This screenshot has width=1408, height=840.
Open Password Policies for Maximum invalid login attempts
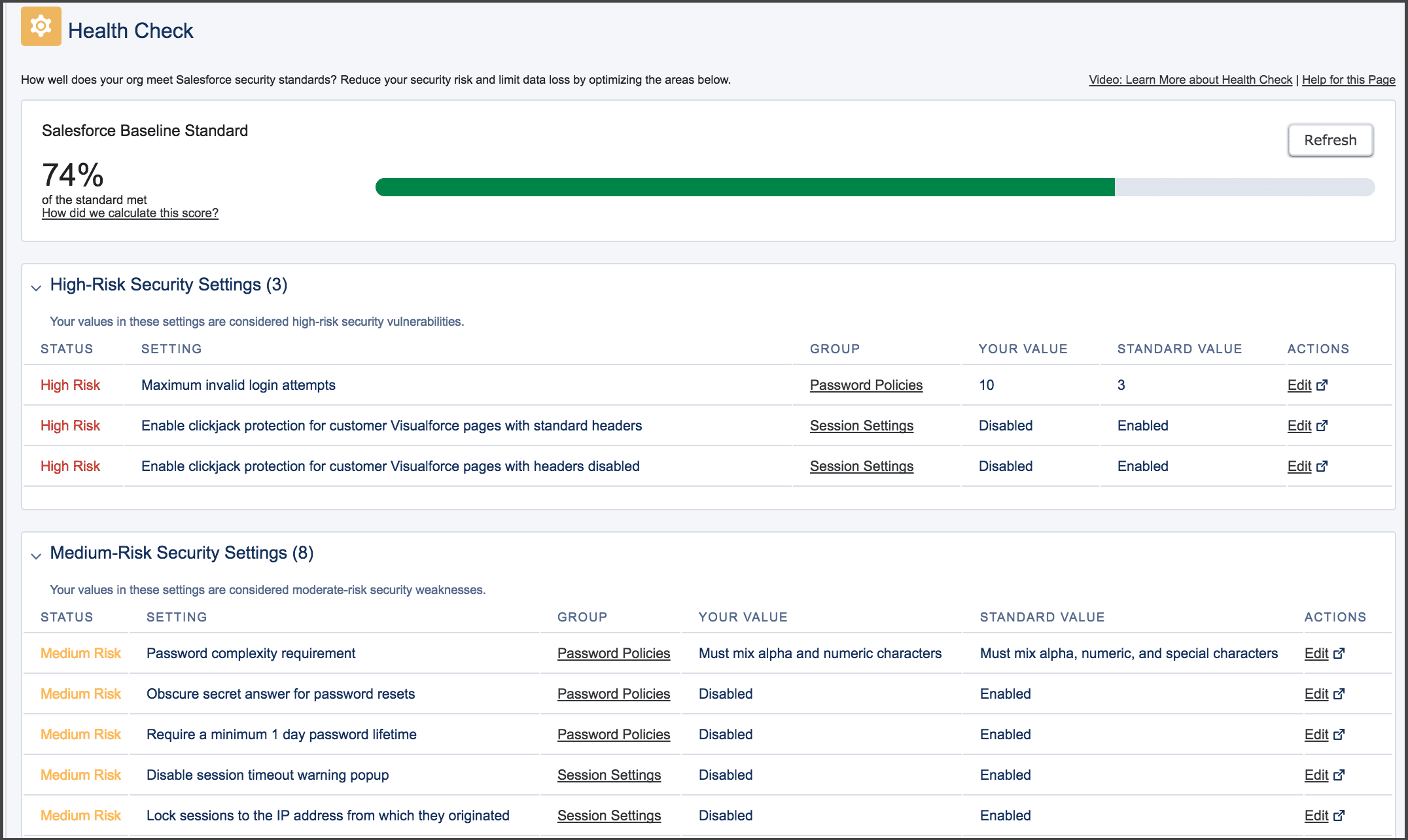point(866,385)
